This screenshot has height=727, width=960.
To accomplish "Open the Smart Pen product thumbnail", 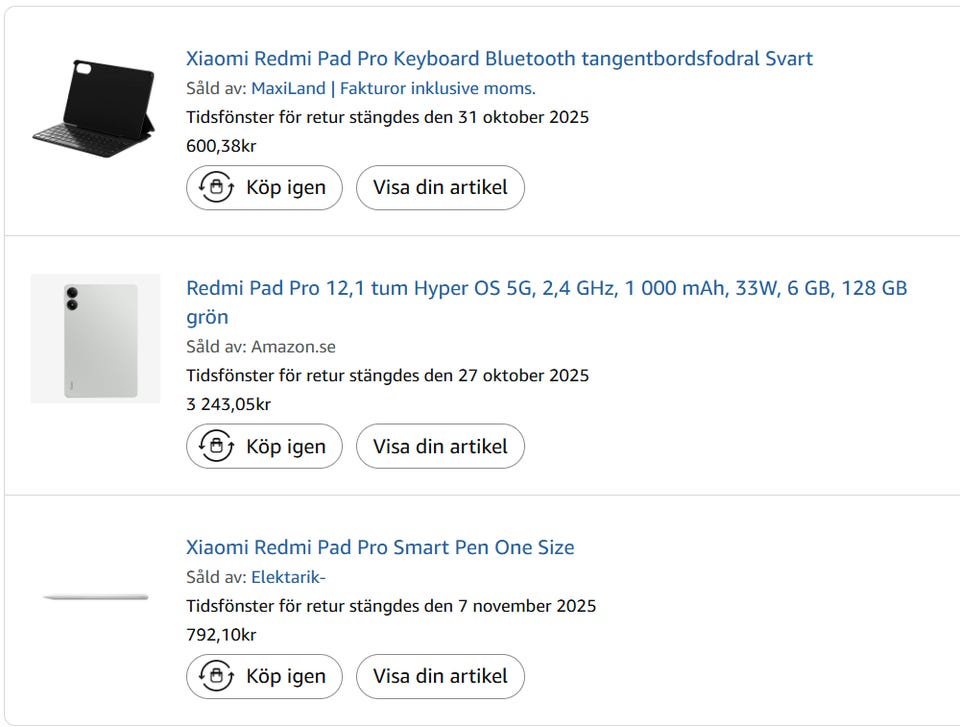I will coord(95,597).
